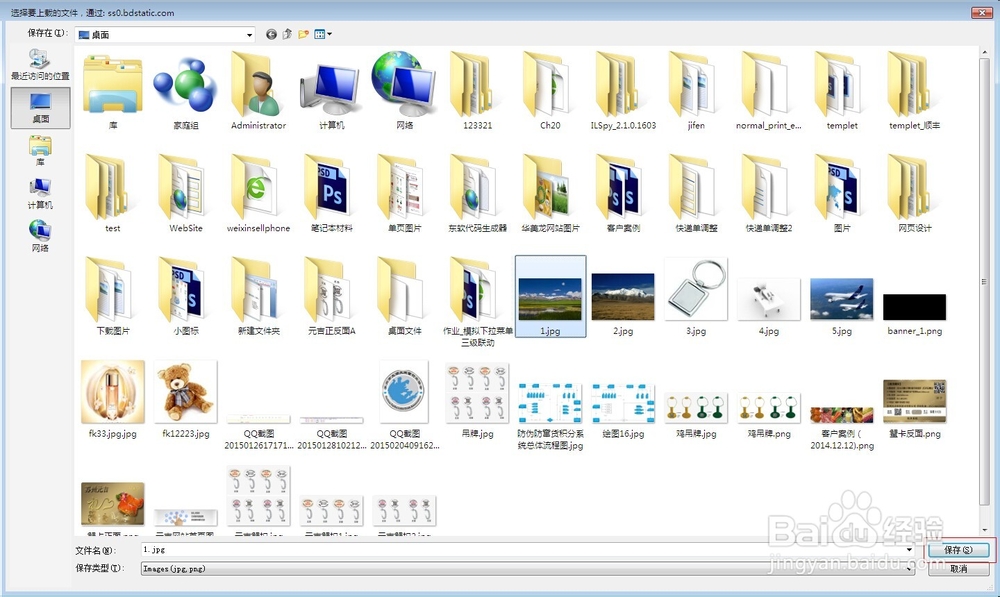1000x597 pixels.
Task: Select the 家庭组 icon in file list
Action: pos(186,92)
